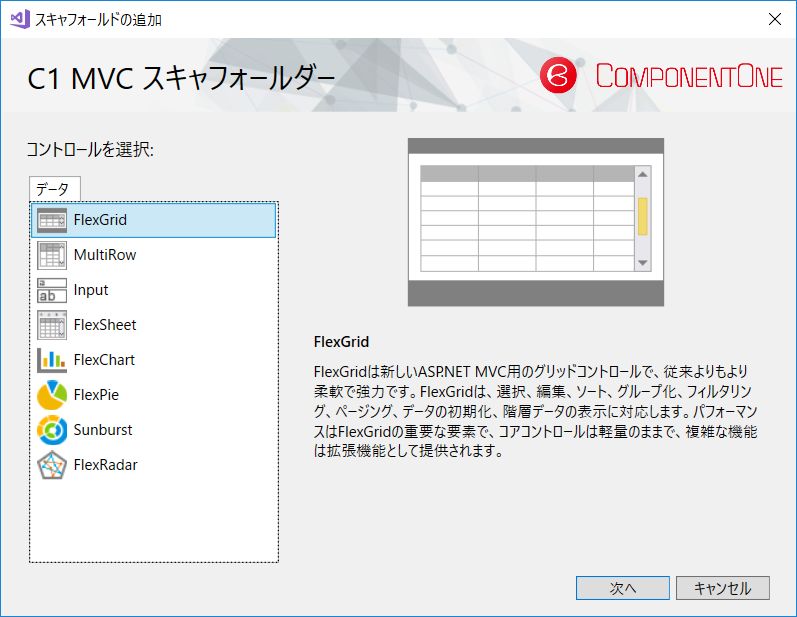The height and width of the screenshot is (617, 797).
Task: Select the FlexChart bar chart icon
Action: (52, 360)
